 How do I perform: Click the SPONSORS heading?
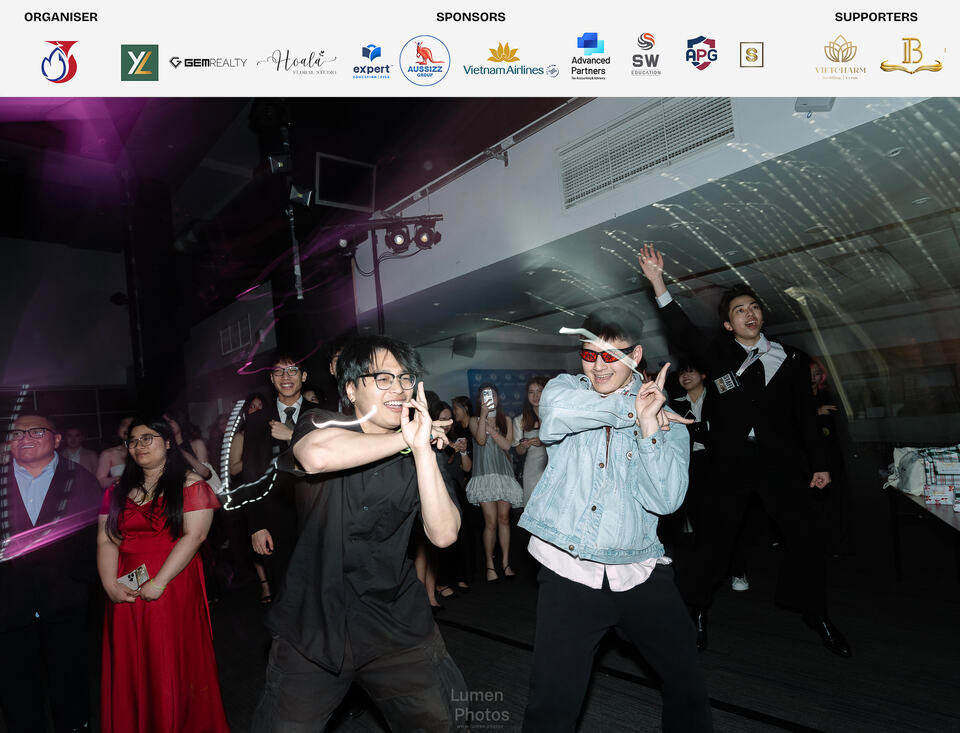pos(471,17)
